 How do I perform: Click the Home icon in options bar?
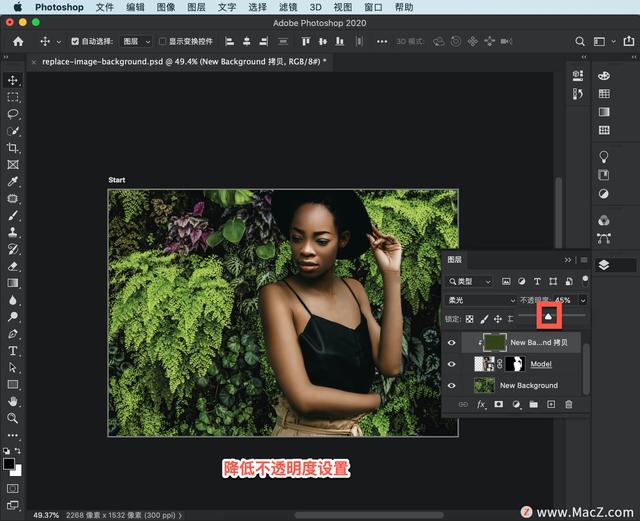(x=18, y=41)
